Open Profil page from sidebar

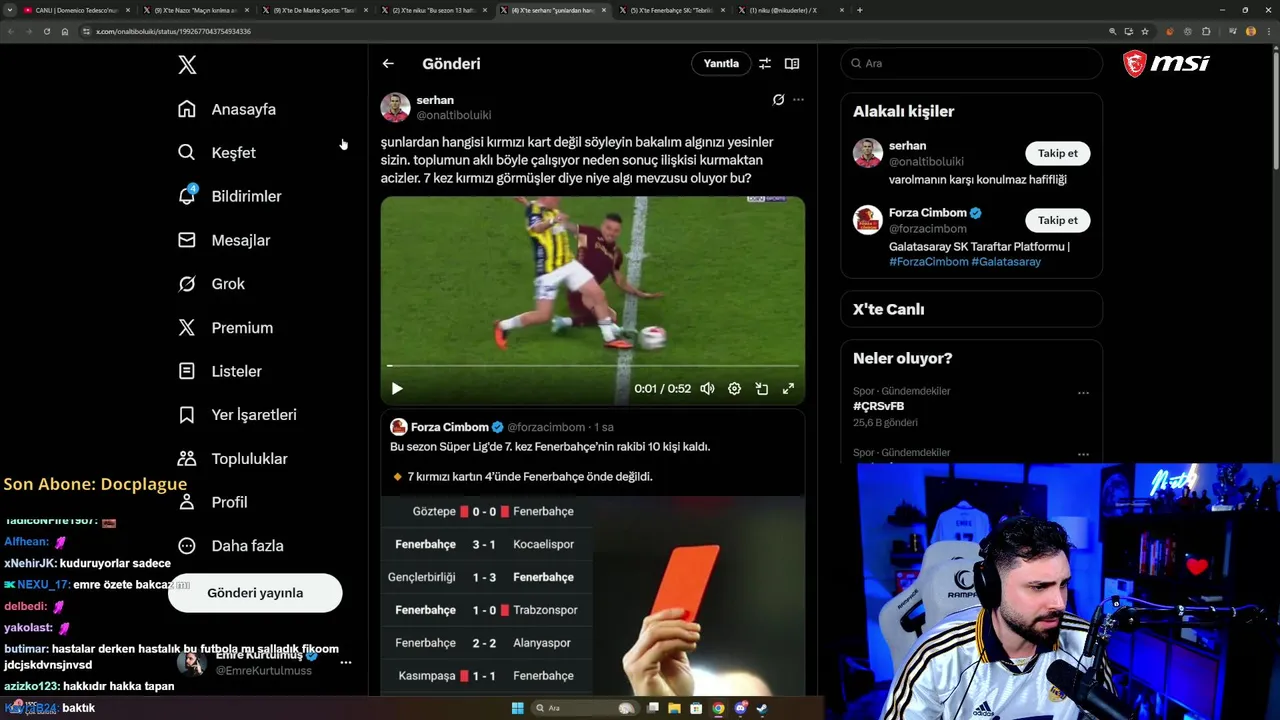click(x=212, y=502)
